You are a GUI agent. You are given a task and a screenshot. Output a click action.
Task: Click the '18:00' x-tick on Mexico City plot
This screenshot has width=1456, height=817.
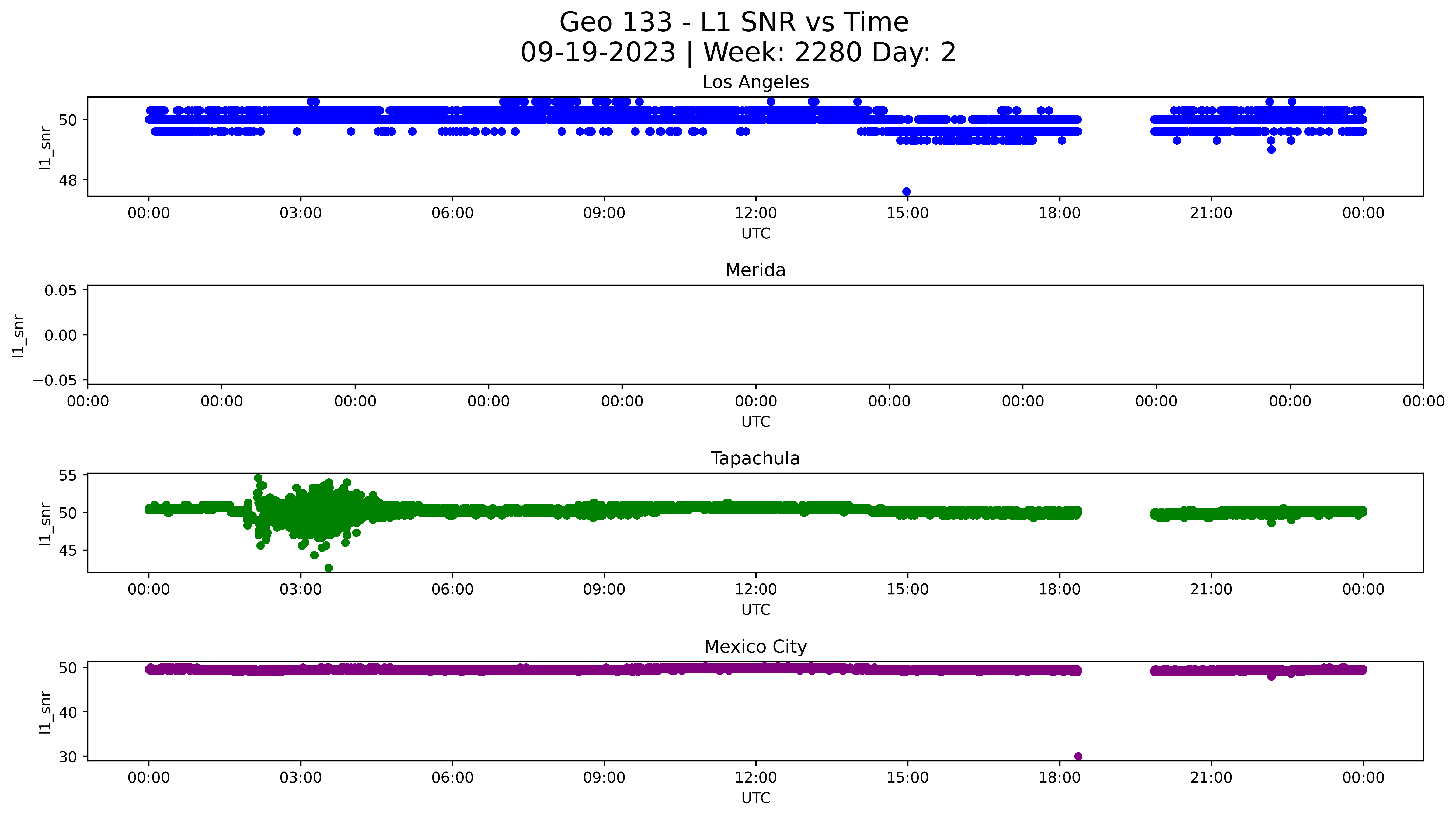1060,778
